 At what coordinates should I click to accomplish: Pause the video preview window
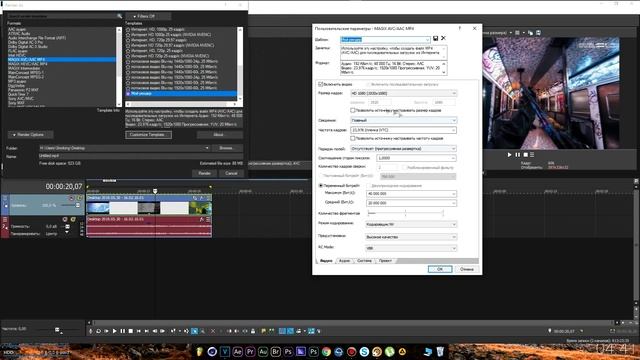(518, 155)
